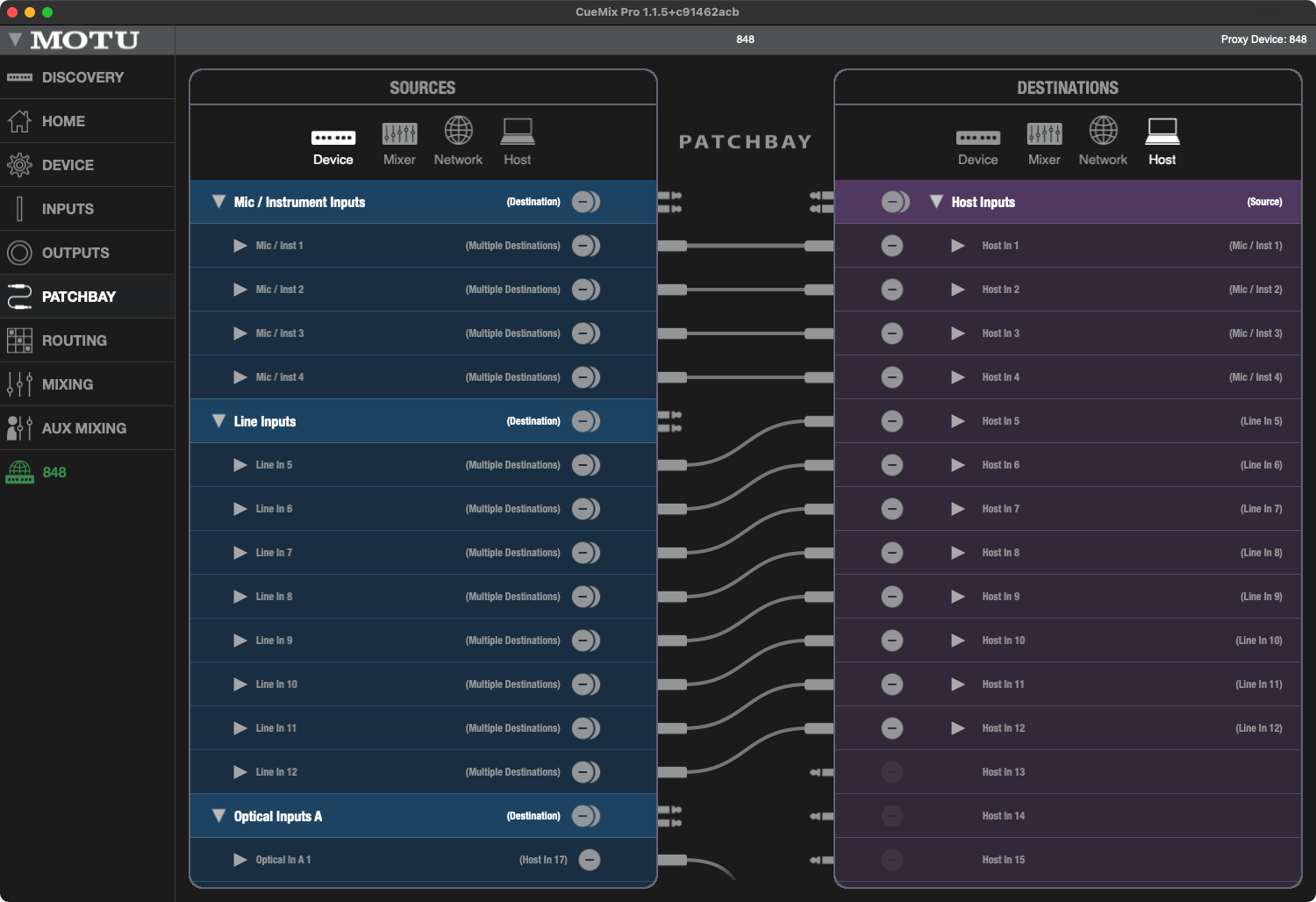Screen dimensions: 1316x902
Task: Toggle Line Inputs group connection
Action: [585, 421]
